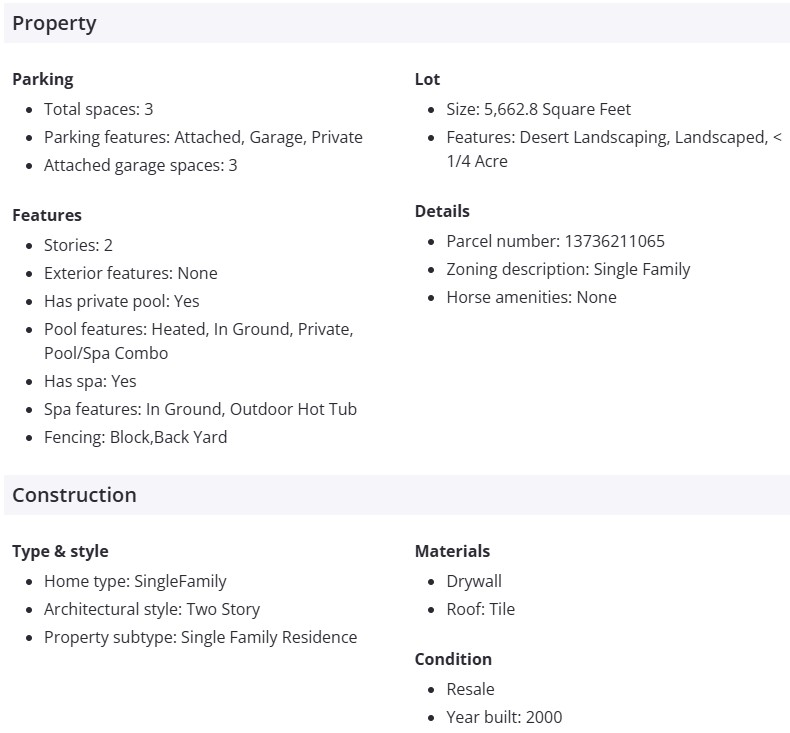Select the Roof: Tile entry
The height and width of the screenshot is (733, 790).
coord(480,609)
